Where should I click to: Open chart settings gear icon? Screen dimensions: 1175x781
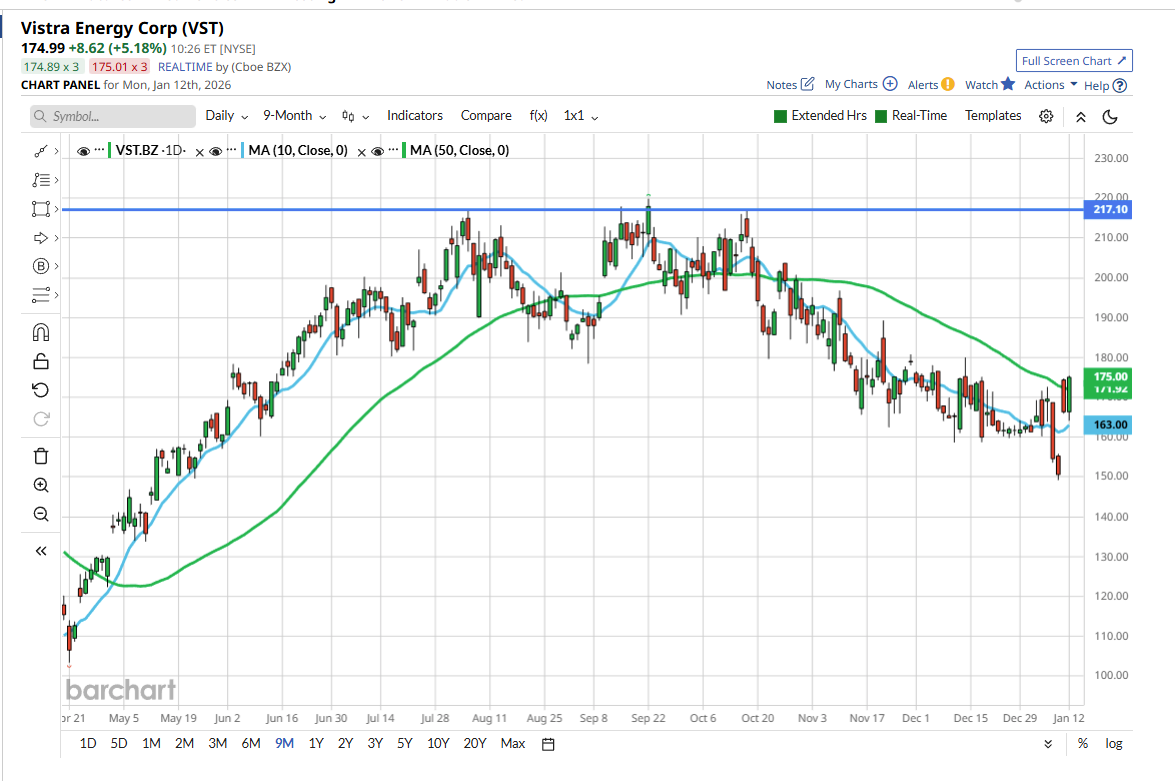coord(1046,116)
